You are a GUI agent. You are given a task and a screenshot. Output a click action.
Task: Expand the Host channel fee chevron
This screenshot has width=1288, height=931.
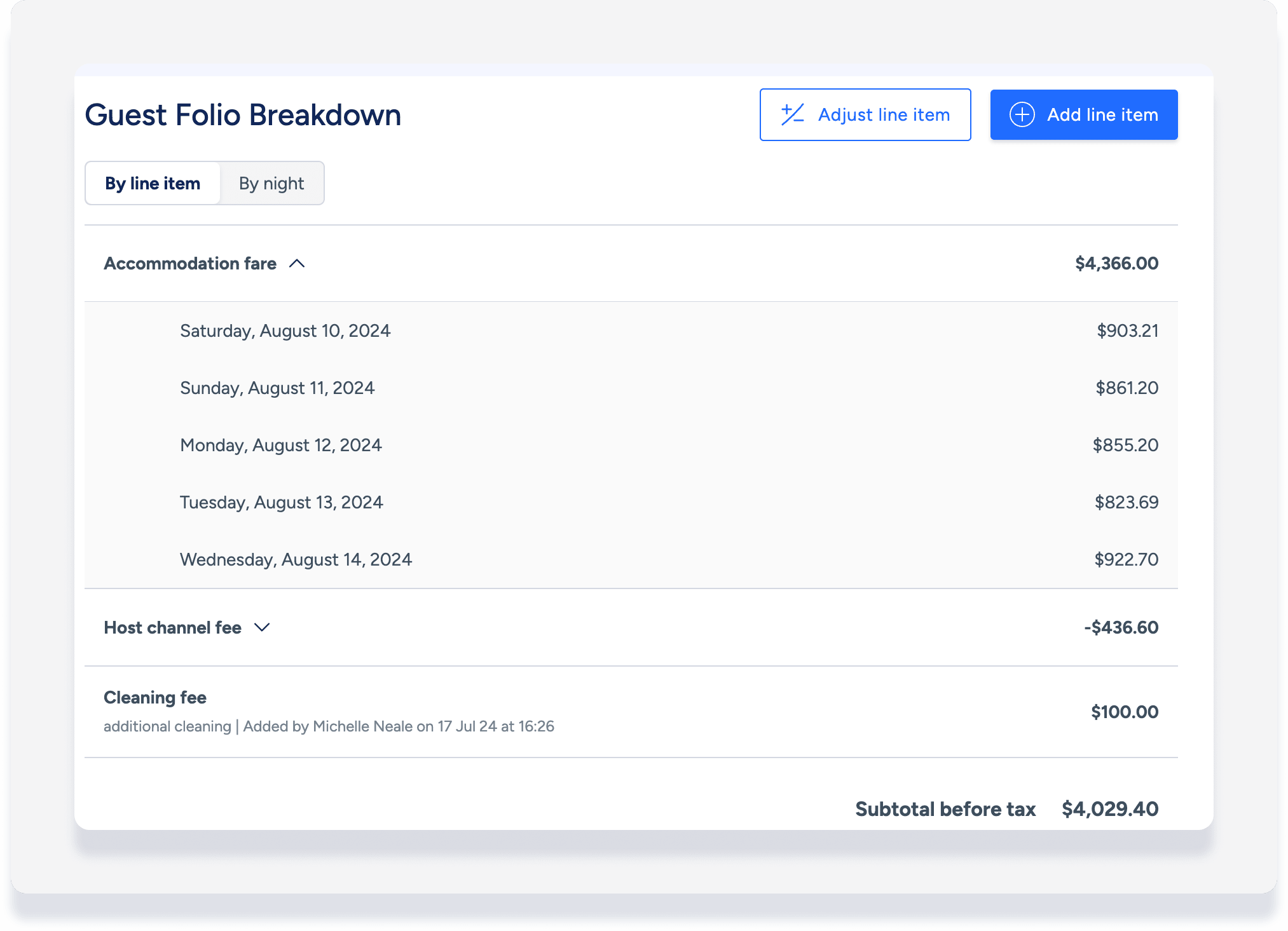coord(262,628)
